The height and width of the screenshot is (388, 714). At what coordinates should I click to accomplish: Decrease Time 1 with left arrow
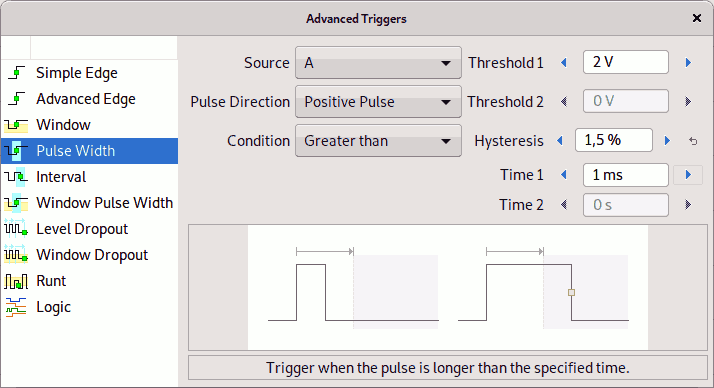(x=564, y=175)
